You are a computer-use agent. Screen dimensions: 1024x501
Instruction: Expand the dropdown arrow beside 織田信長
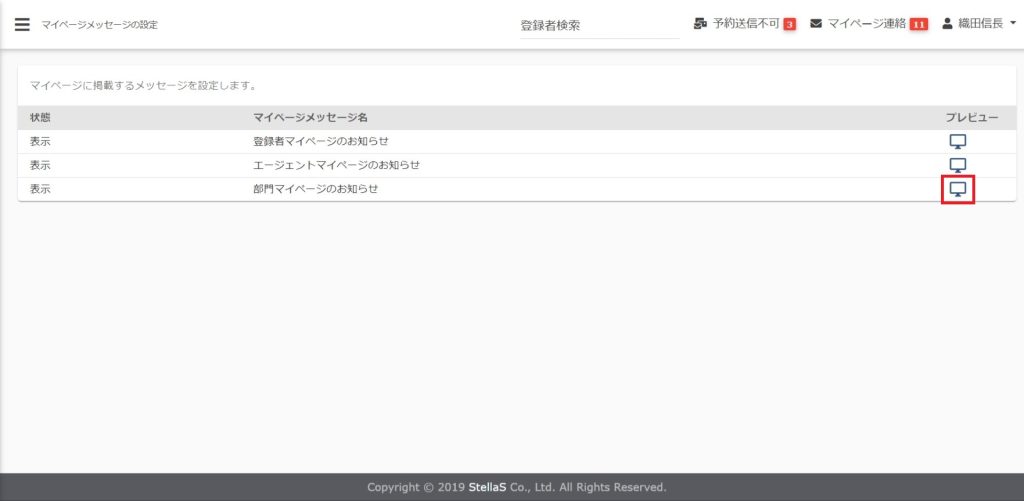point(1012,24)
